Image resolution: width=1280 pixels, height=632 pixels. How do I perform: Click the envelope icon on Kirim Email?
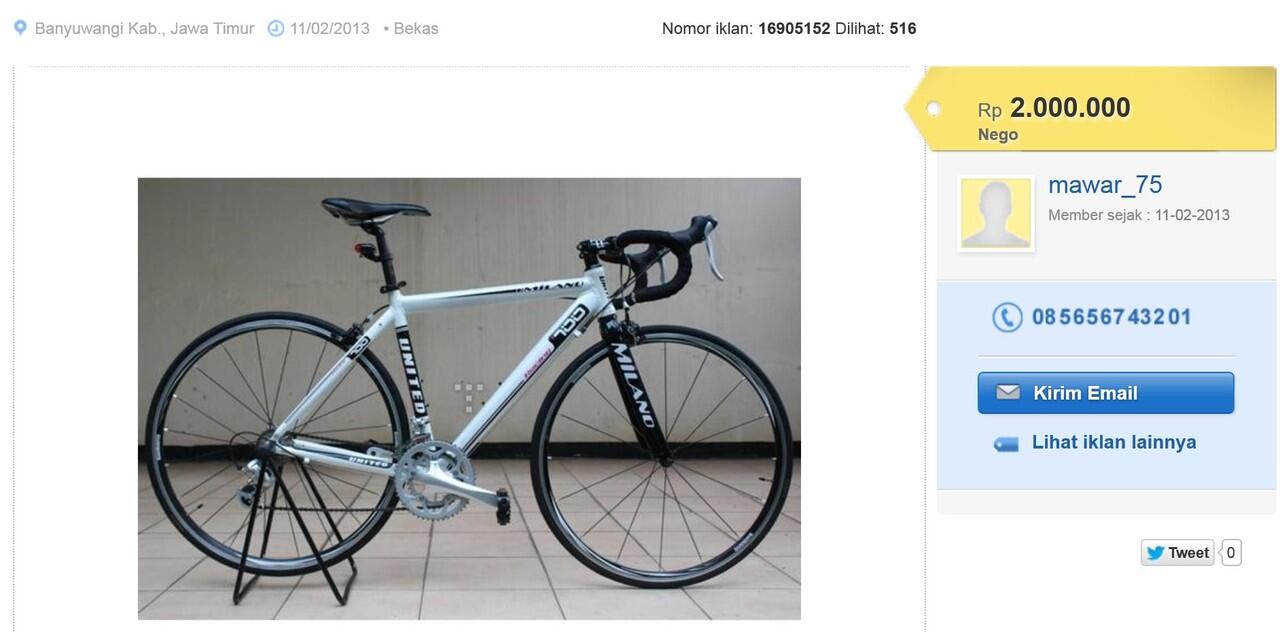point(1008,392)
